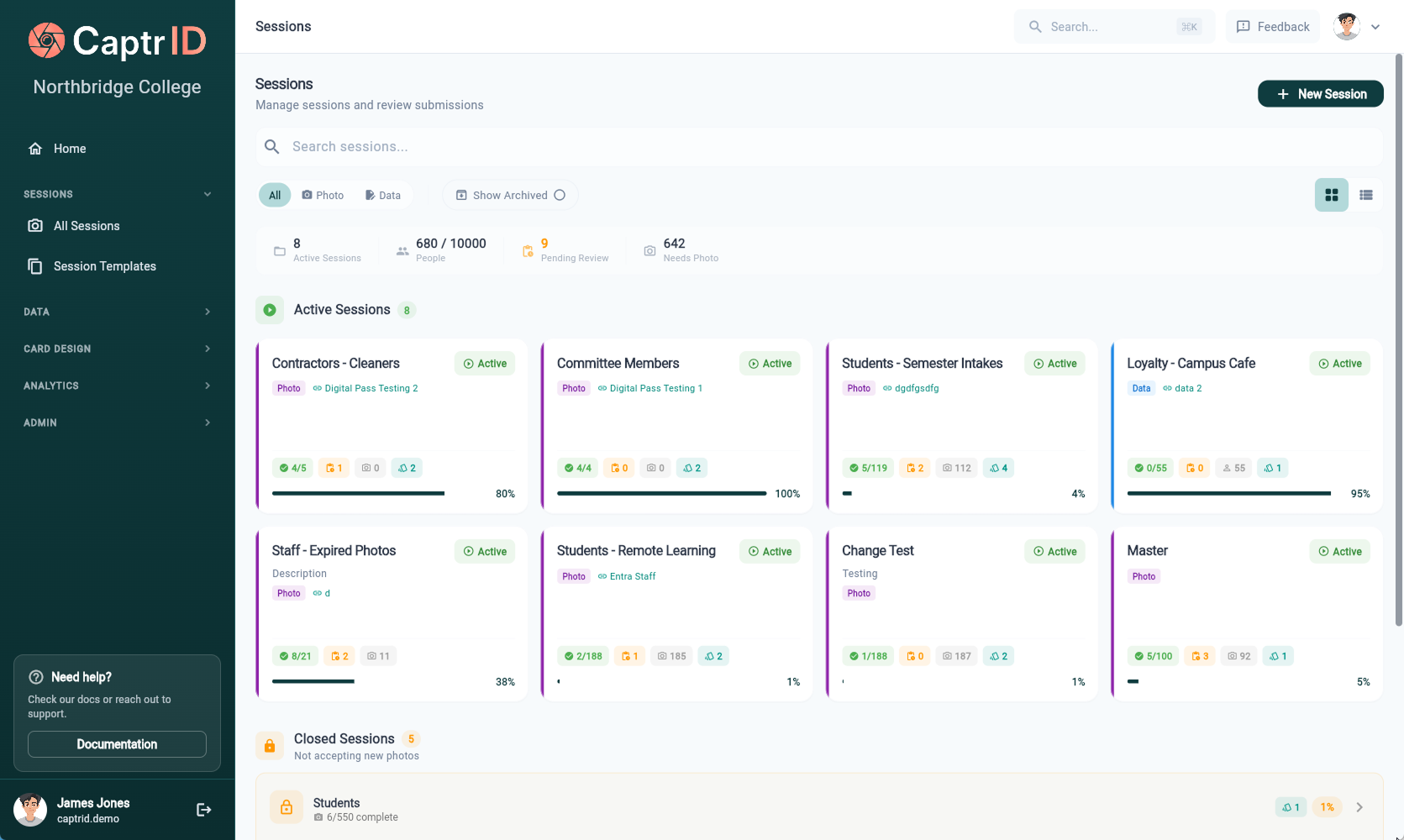Viewport: 1404px width, 840px height.
Task: Switch to list view layout
Action: (1365, 194)
